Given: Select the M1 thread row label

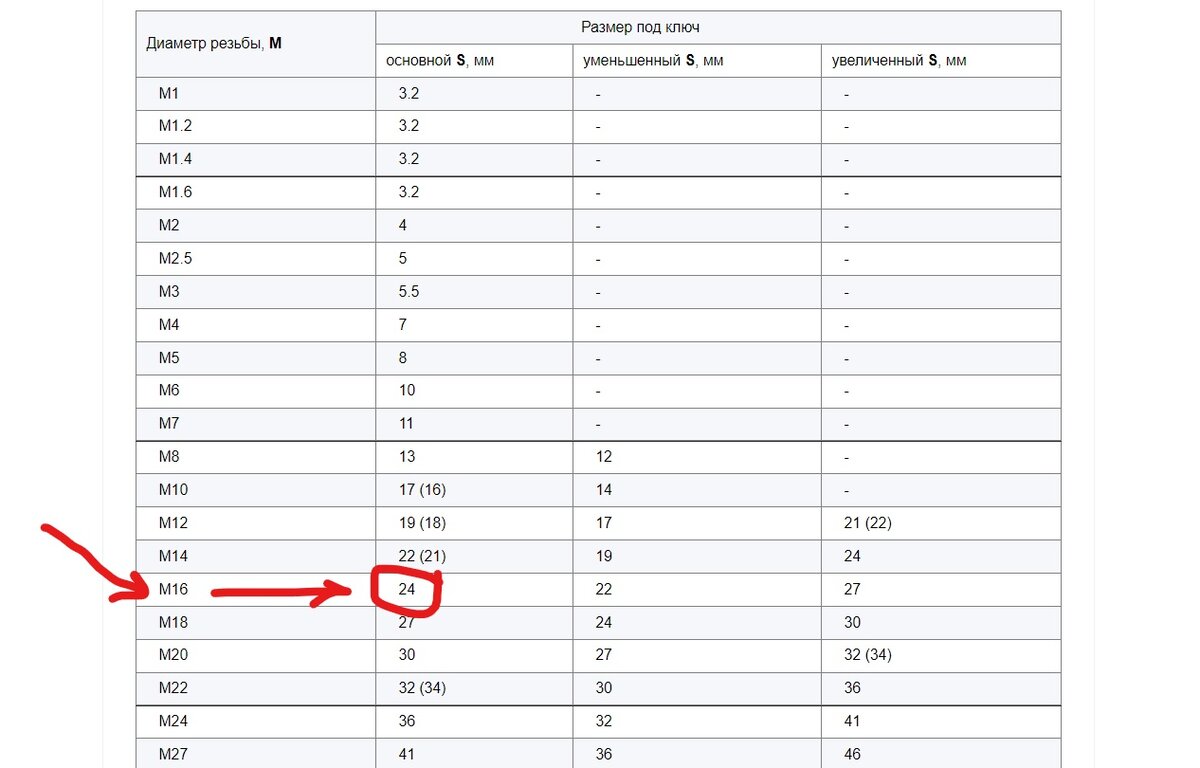Looking at the screenshot, I should (x=168, y=94).
